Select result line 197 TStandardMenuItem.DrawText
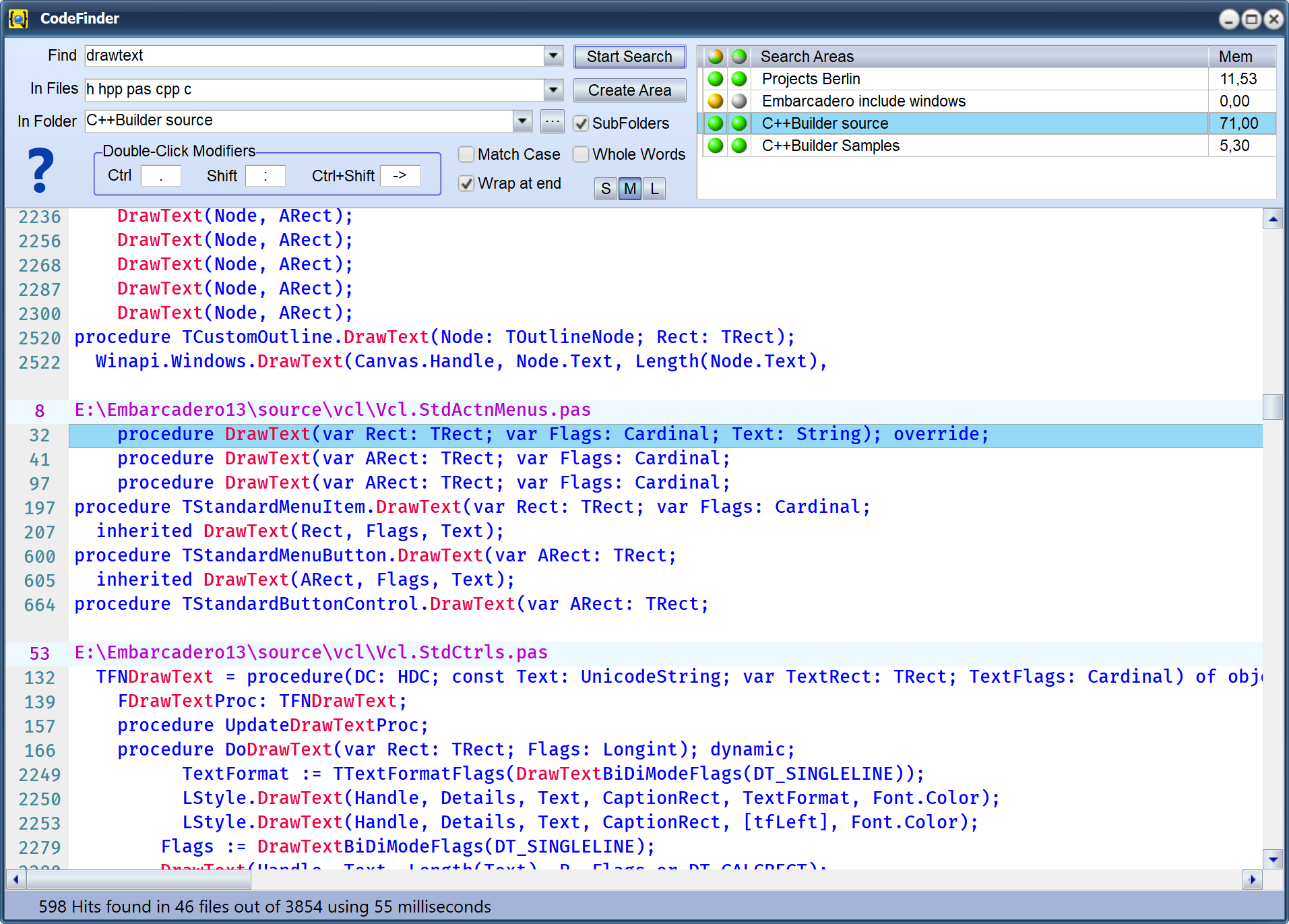 coord(472,507)
